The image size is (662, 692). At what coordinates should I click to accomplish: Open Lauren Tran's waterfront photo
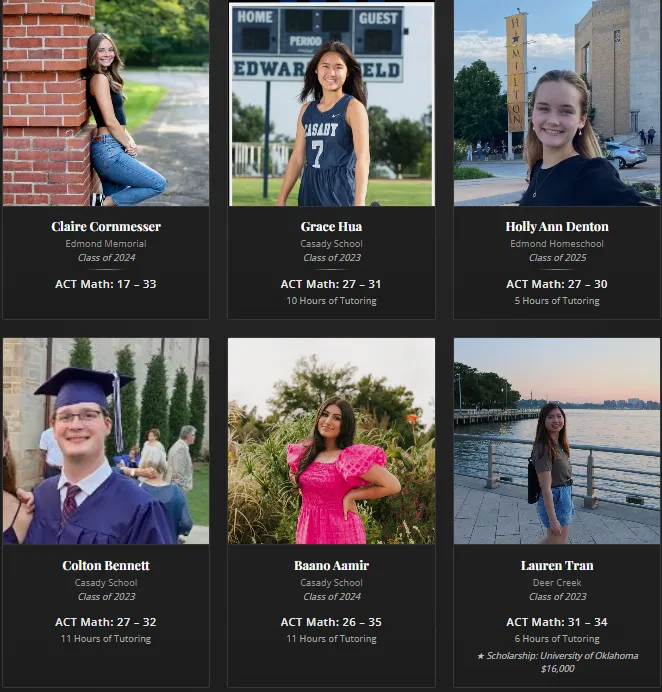click(x=557, y=441)
